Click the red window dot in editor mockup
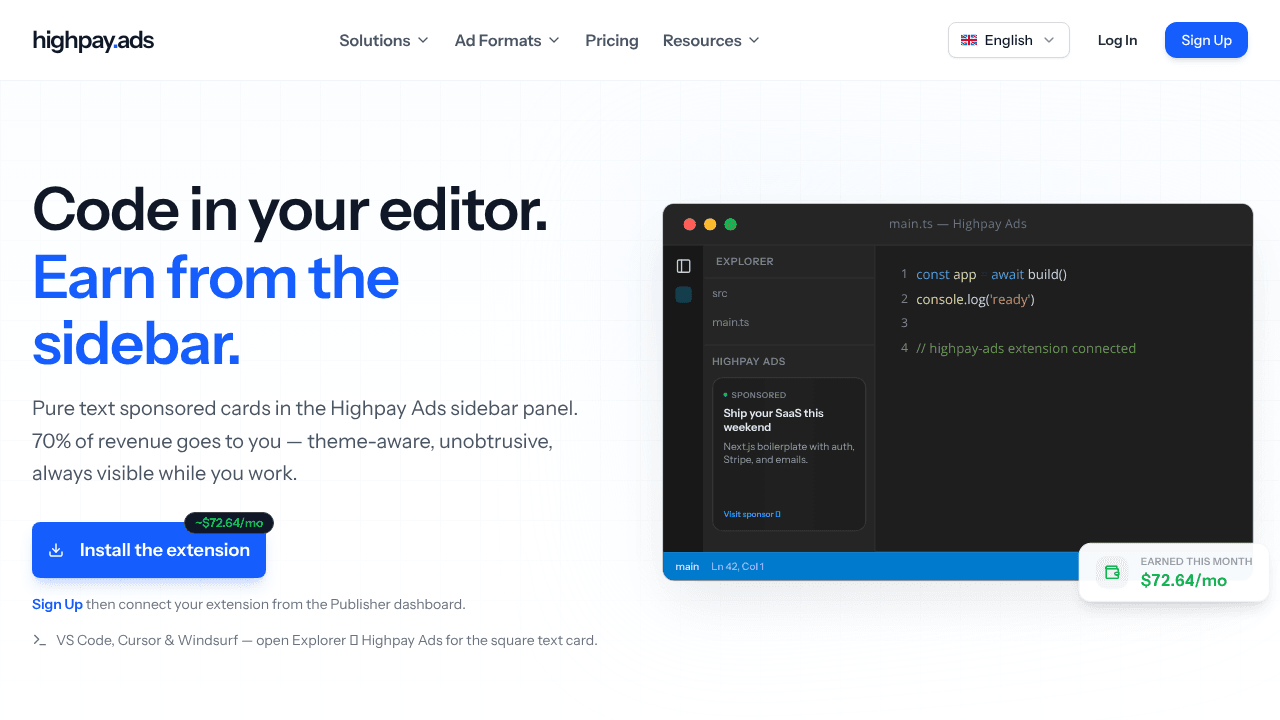 click(690, 224)
